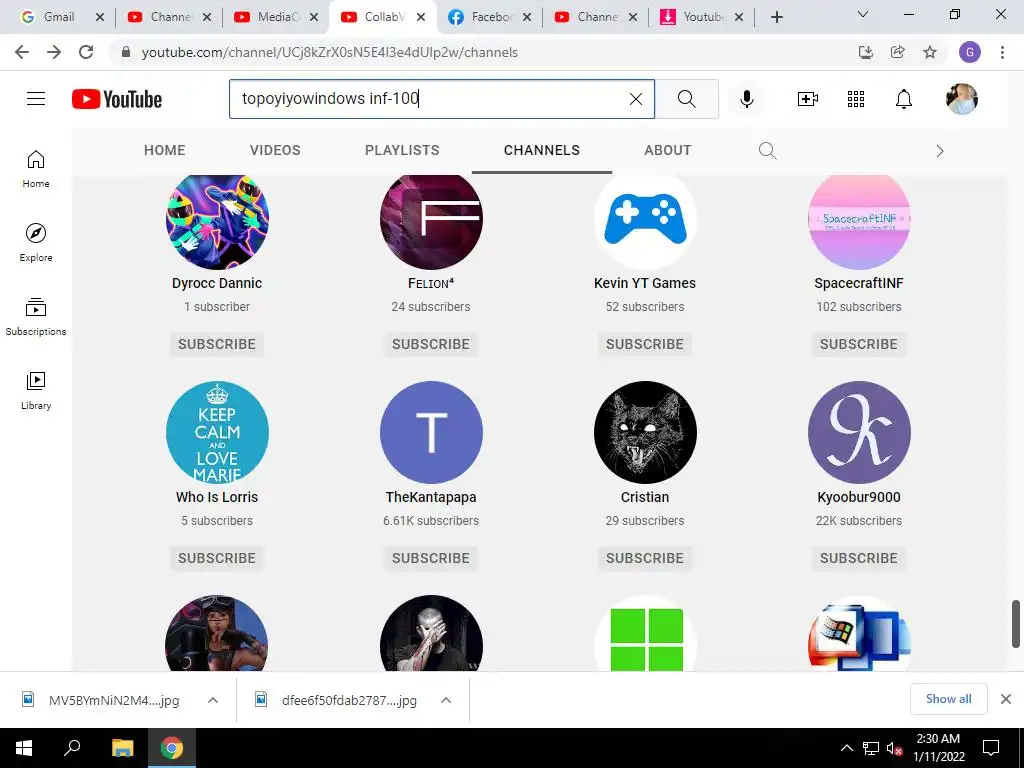Open the Kyoobur9000 channel name link
Screen dimensions: 1024x768
tap(859, 497)
